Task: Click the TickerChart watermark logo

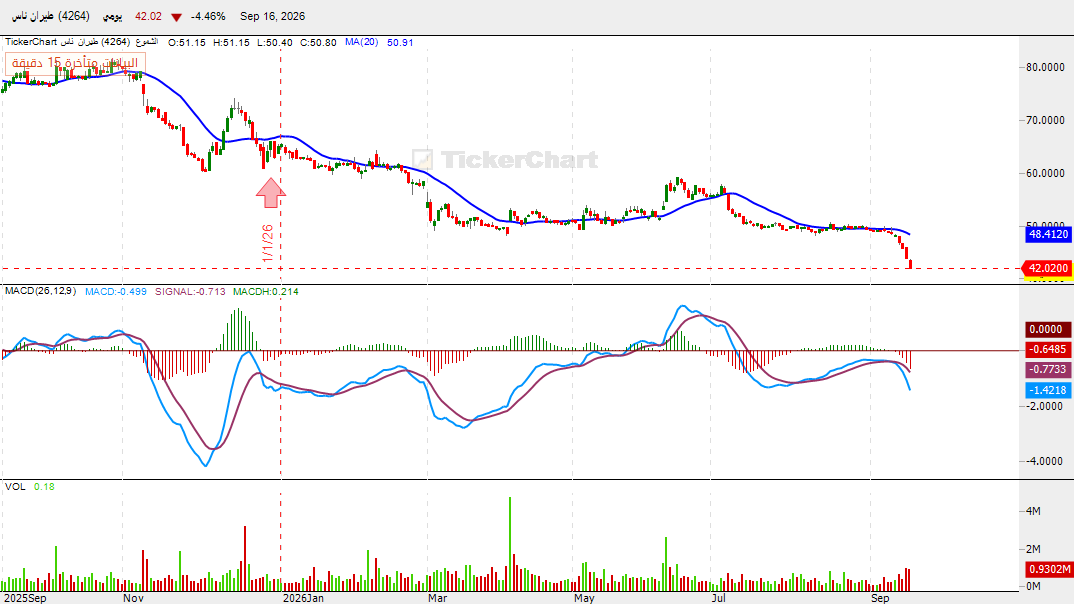Action: click(x=505, y=160)
